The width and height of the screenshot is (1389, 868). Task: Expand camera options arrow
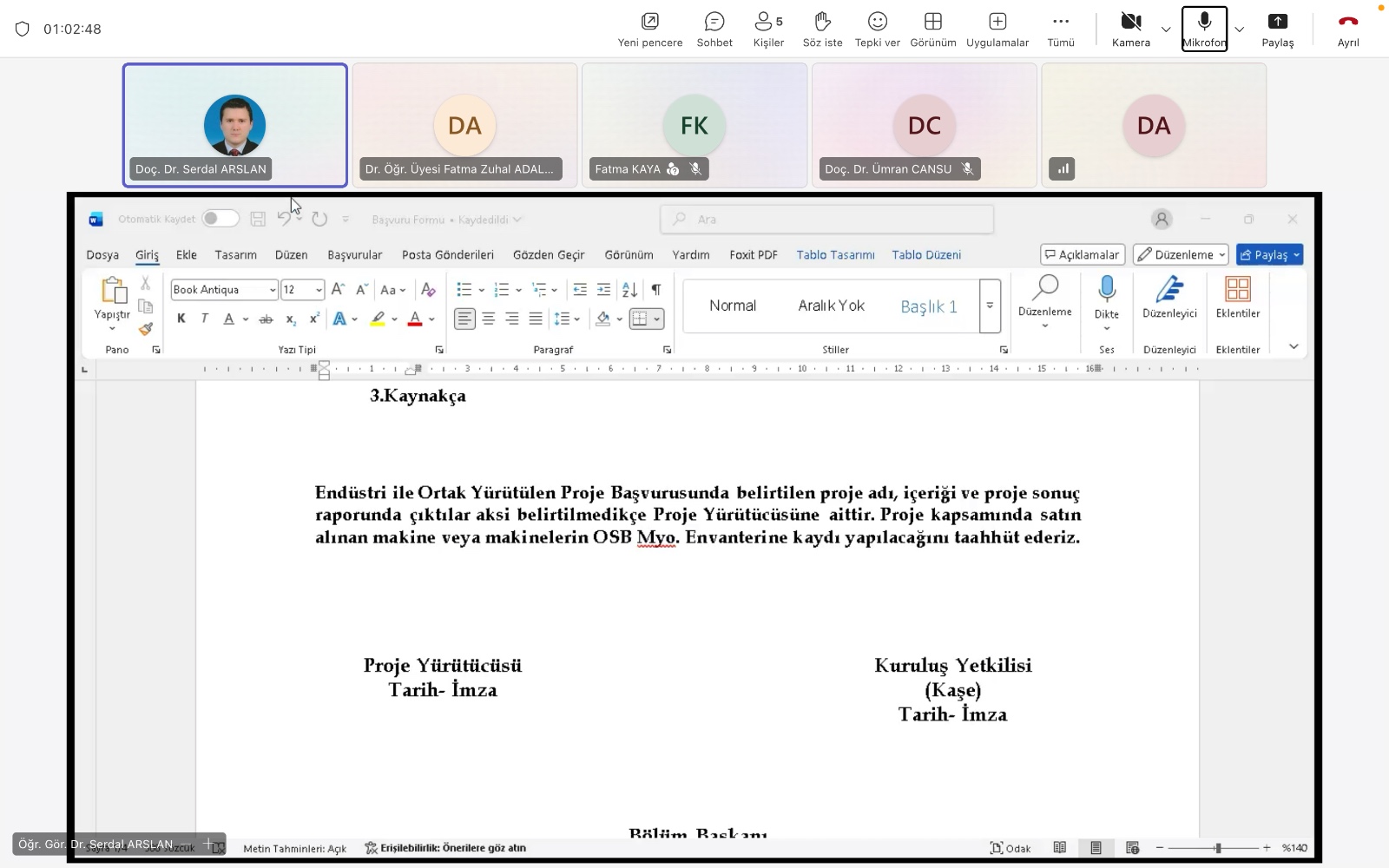tap(1166, 30)
